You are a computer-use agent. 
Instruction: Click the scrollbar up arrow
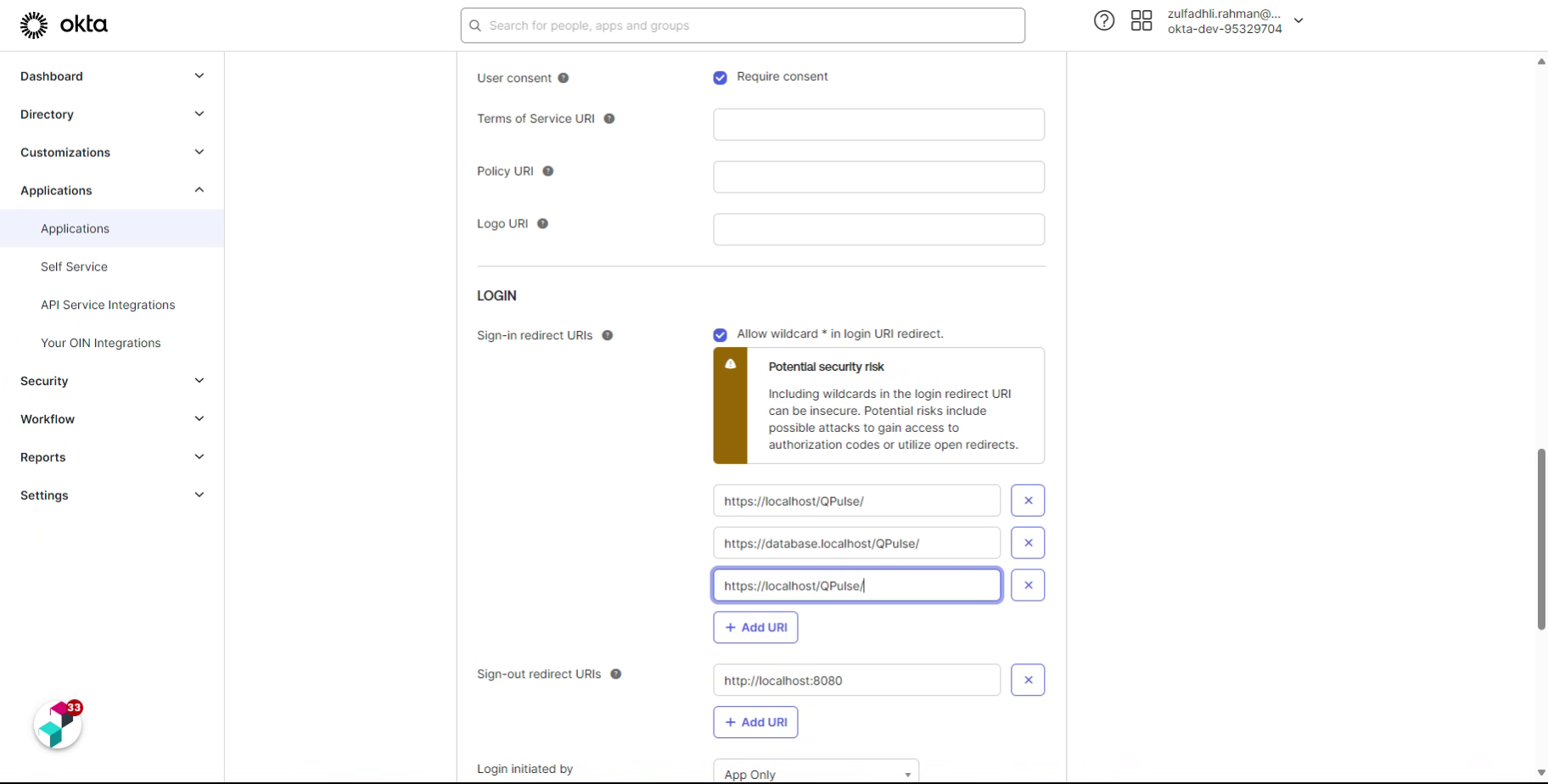click(1541, 61)
